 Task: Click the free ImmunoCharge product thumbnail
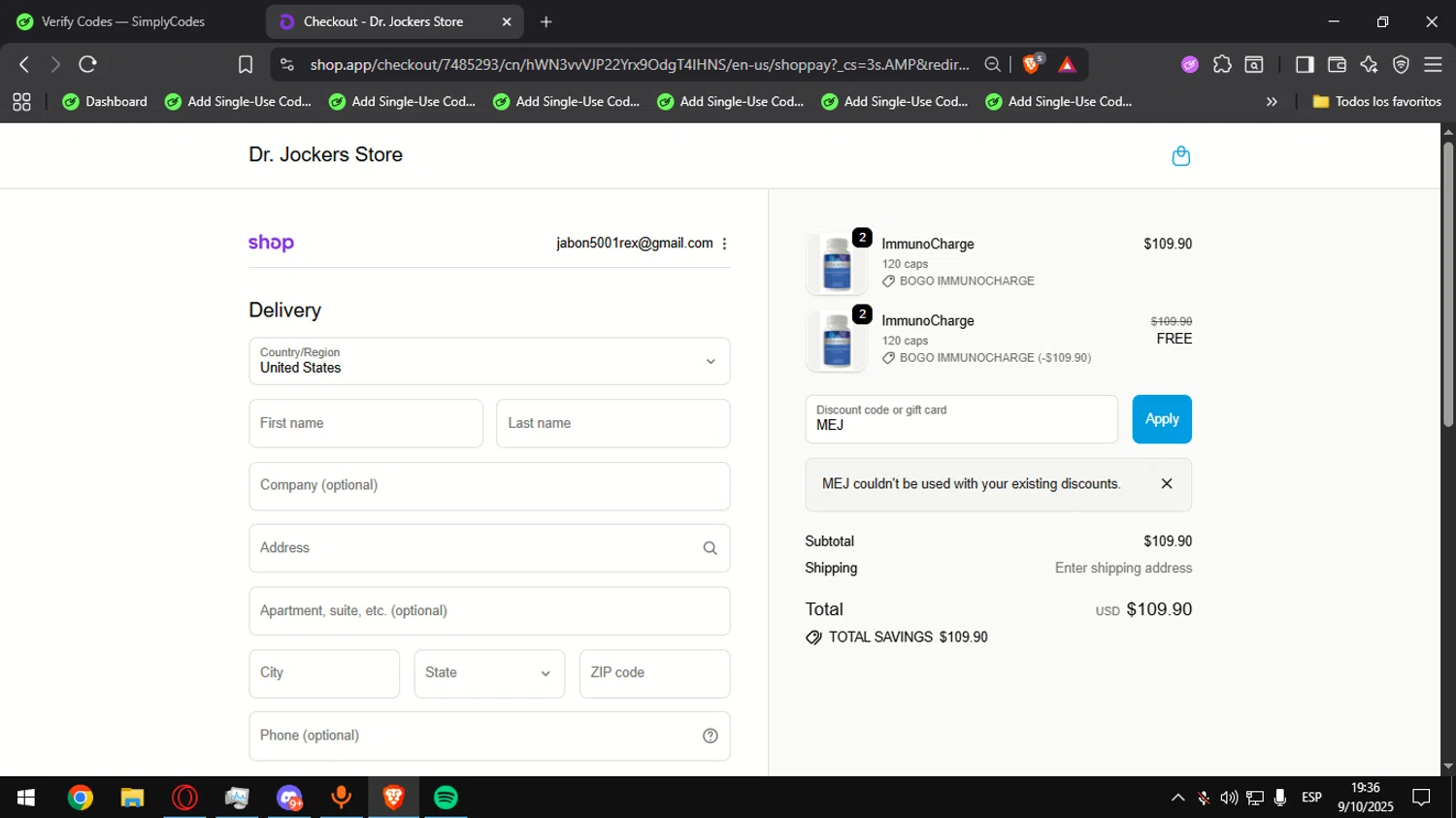click(x=837, y=340)
